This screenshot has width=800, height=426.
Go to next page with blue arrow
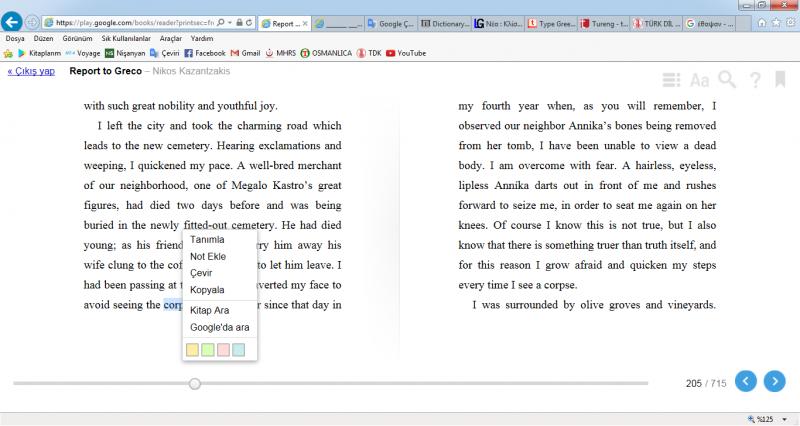click(774, 381)
